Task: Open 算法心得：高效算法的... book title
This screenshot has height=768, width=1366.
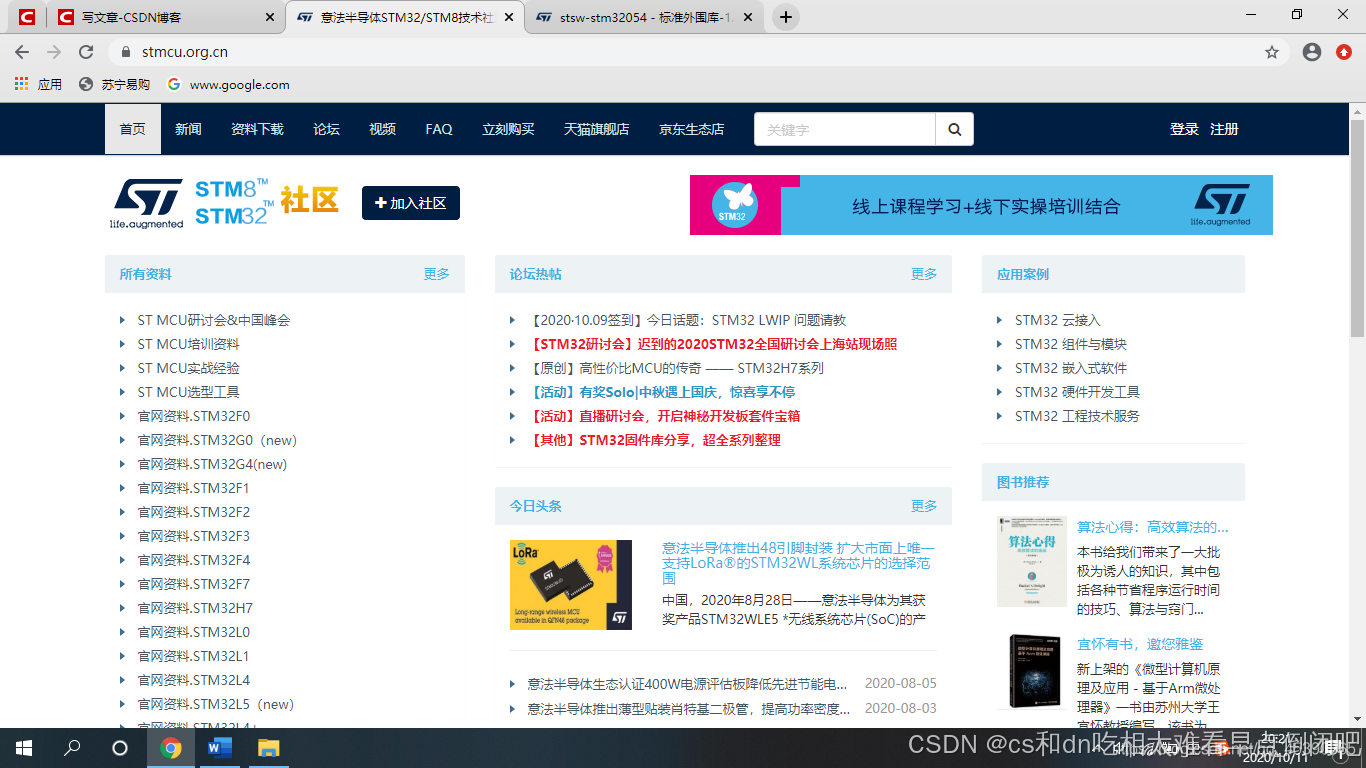Action: pyautogui.click(x=1152, y=527)
